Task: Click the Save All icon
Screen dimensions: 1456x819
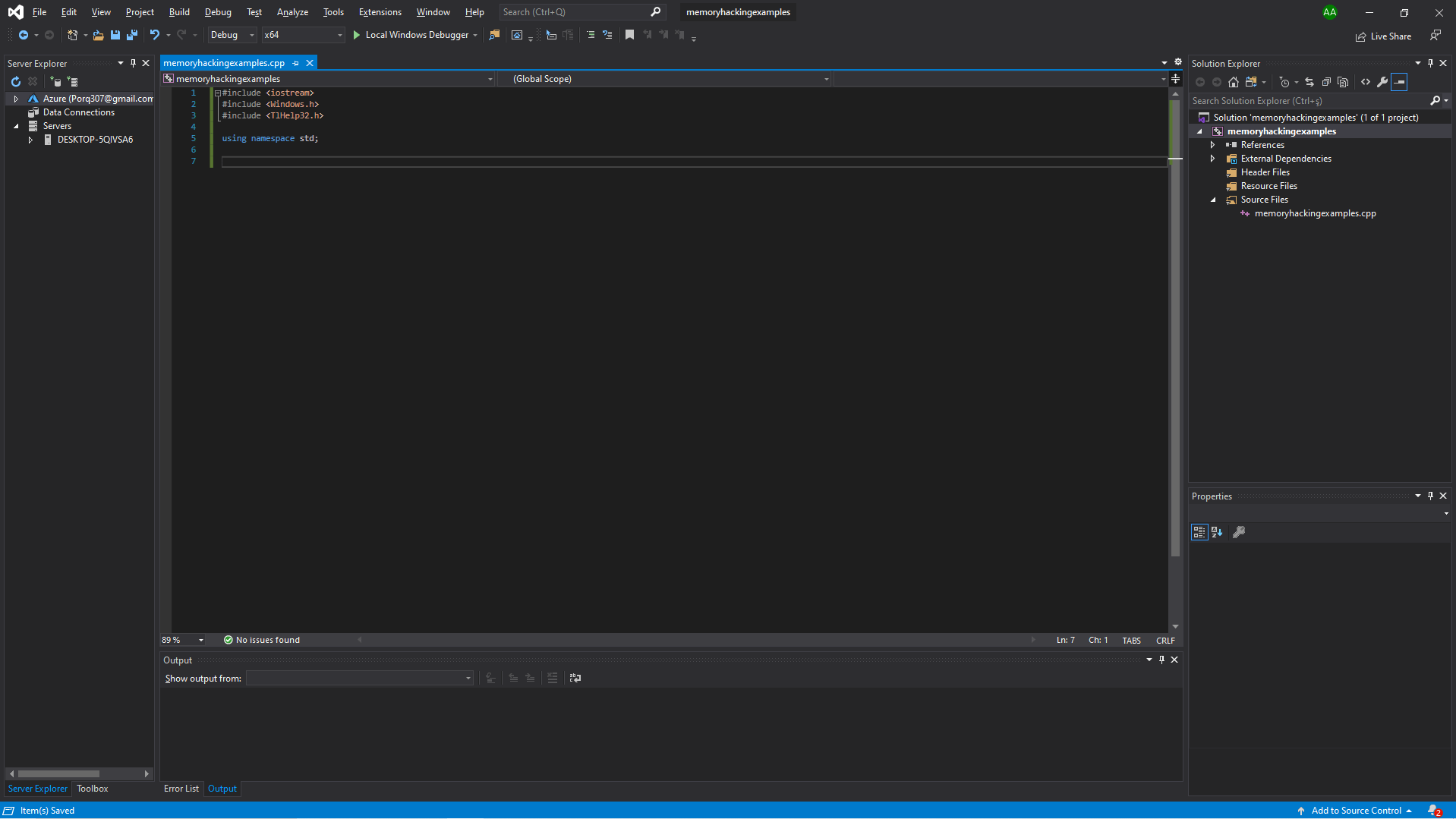Action: (132, 35)
